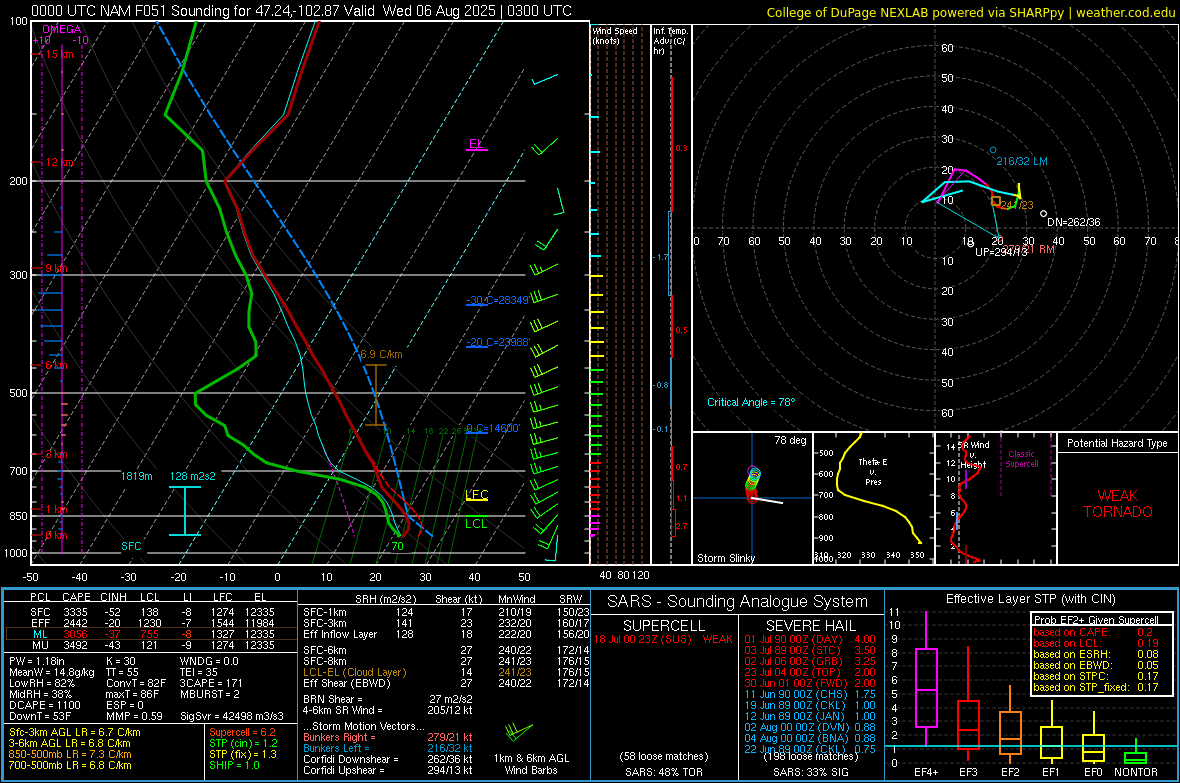Screen dimensions: 1180x783
Task: Click the magenta Classic Supercell label
Action: coord(1022,459)
